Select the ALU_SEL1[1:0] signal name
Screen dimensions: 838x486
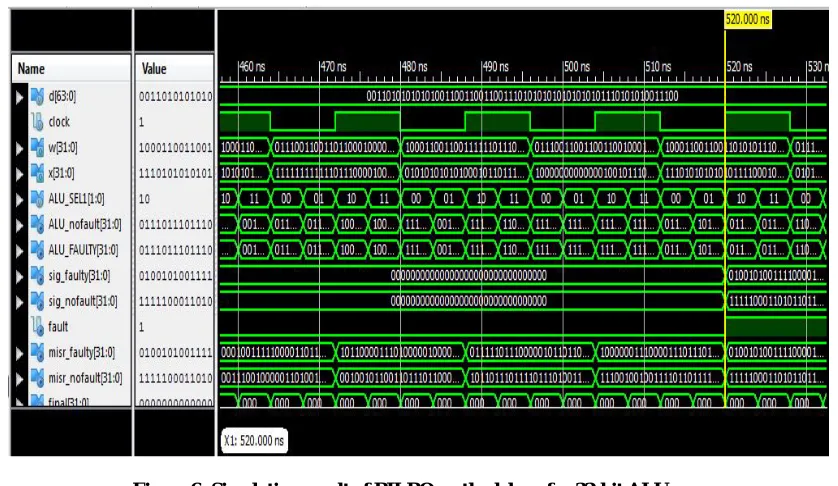point(76,199)
